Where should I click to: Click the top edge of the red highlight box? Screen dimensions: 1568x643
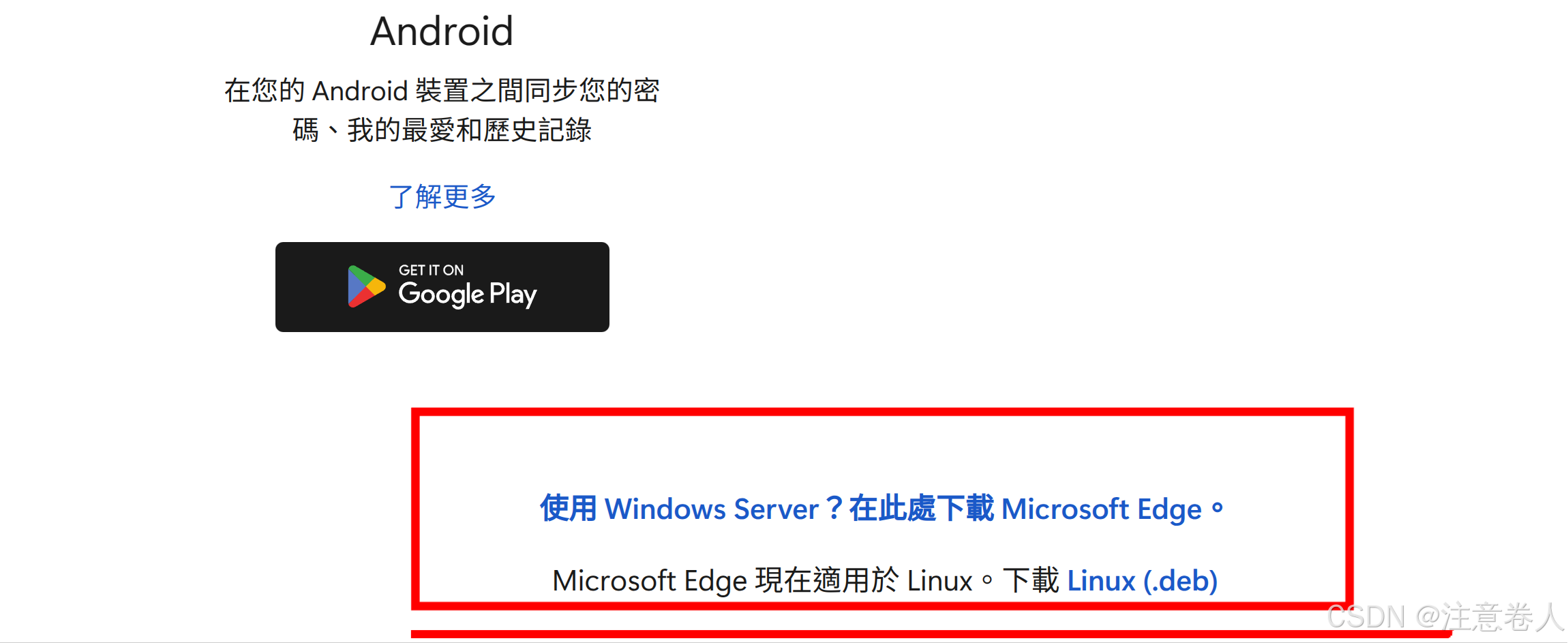(x=881, y=412)
